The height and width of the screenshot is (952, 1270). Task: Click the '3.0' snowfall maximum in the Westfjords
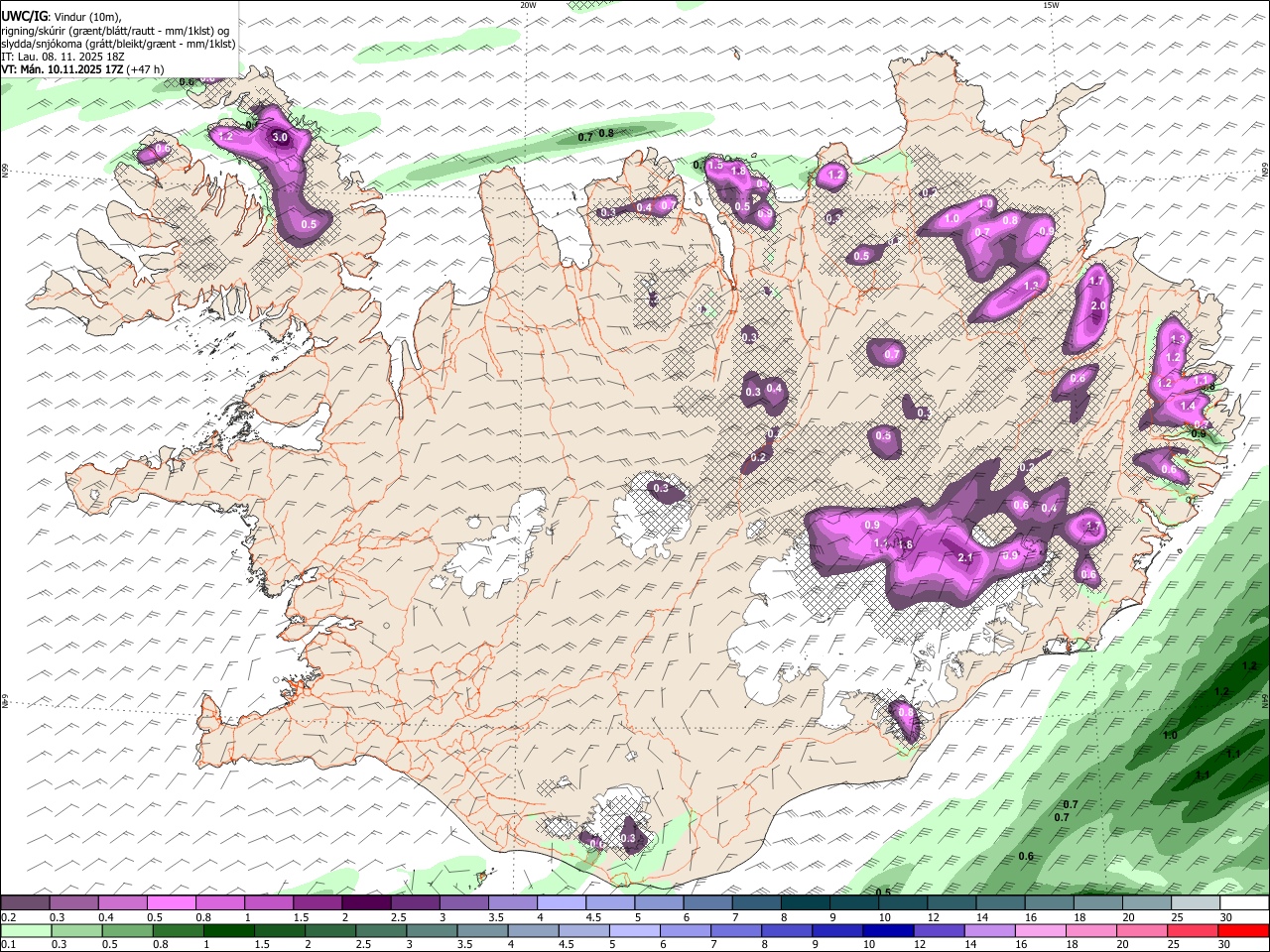[280, 138]
